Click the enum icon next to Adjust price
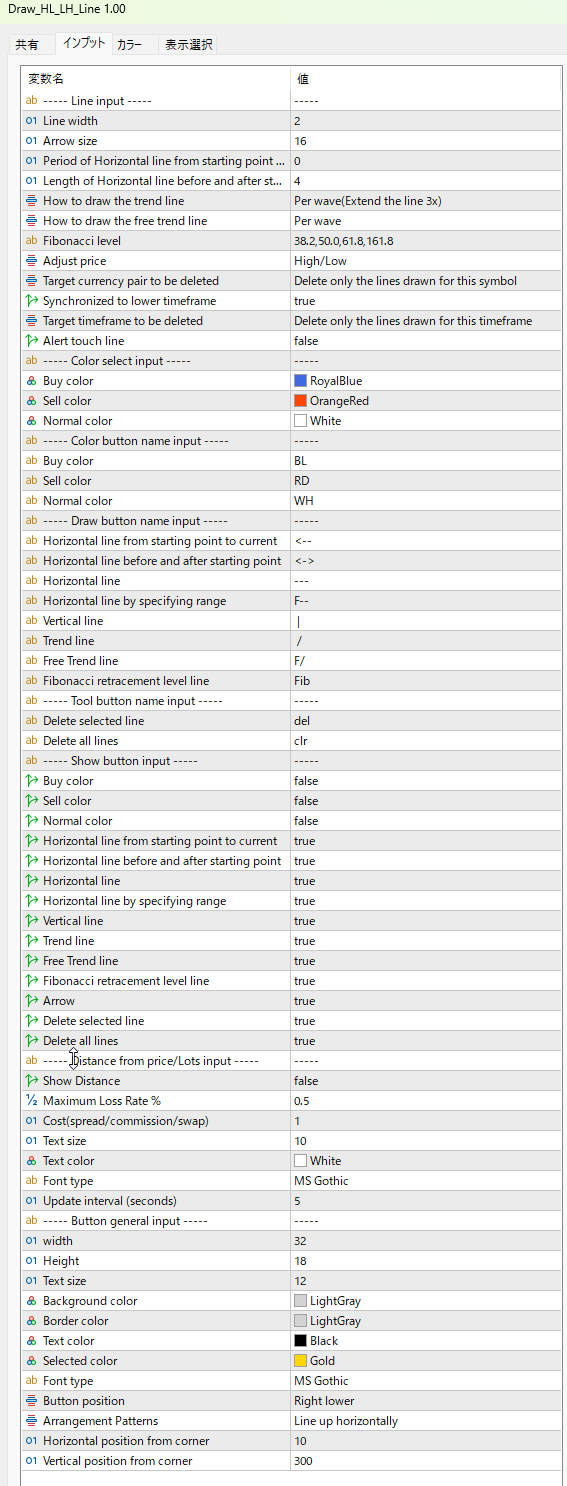This screenshot has width=567, height=1486. point(31,261)
